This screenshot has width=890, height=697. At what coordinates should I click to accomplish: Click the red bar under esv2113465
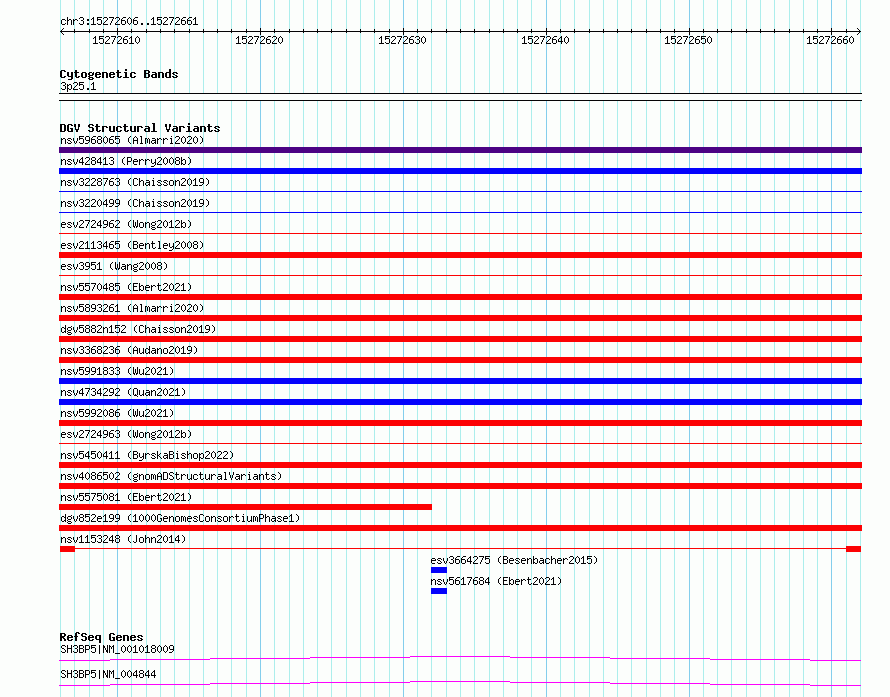460,255
